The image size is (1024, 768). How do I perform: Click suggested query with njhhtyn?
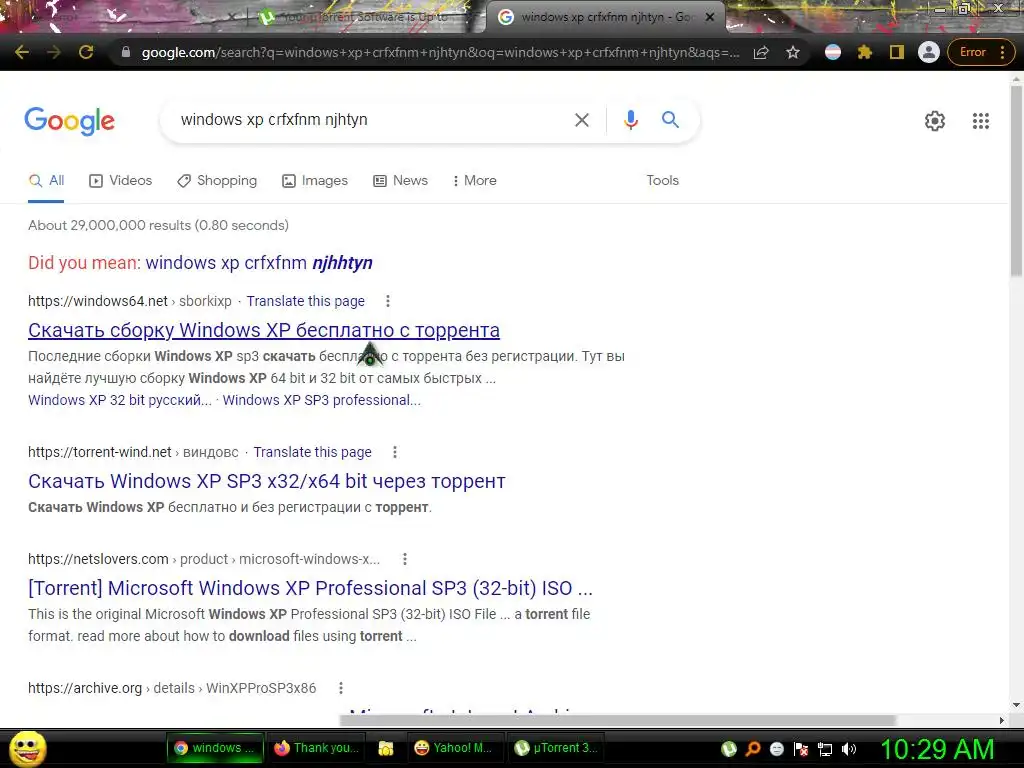[259, 263]
